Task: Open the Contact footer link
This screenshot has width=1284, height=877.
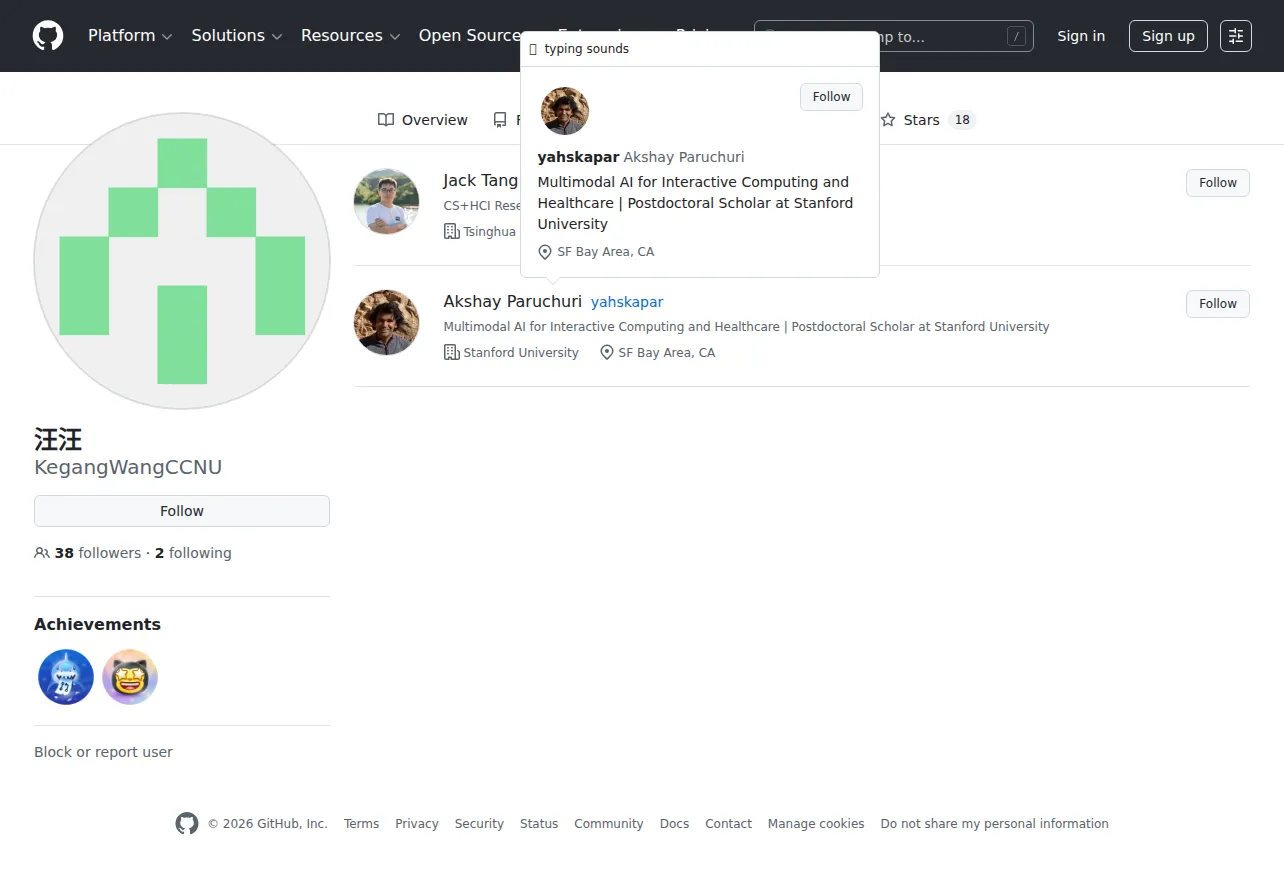Action: point(728,824)
